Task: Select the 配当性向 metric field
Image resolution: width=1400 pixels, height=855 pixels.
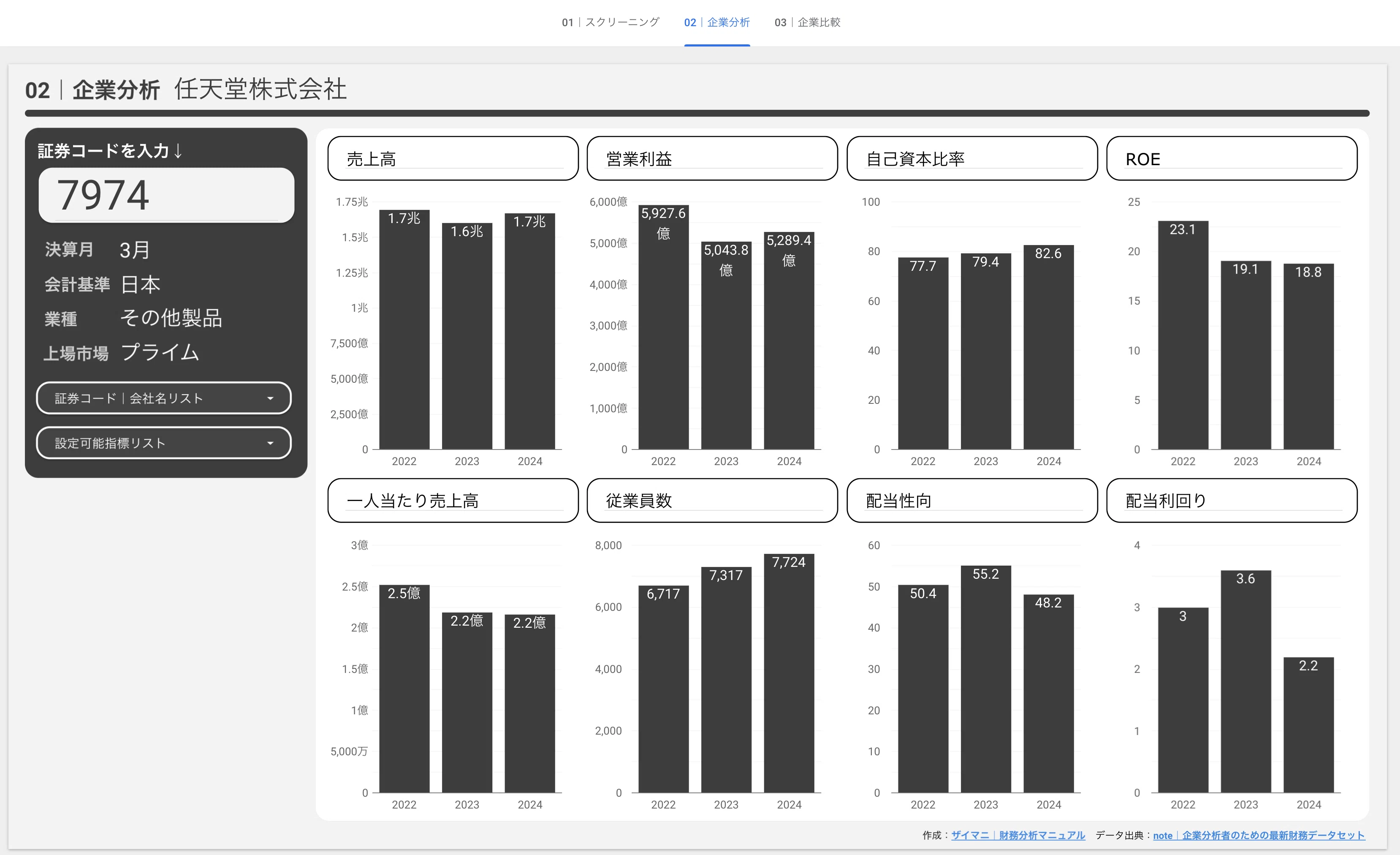Action: point(972,500)
